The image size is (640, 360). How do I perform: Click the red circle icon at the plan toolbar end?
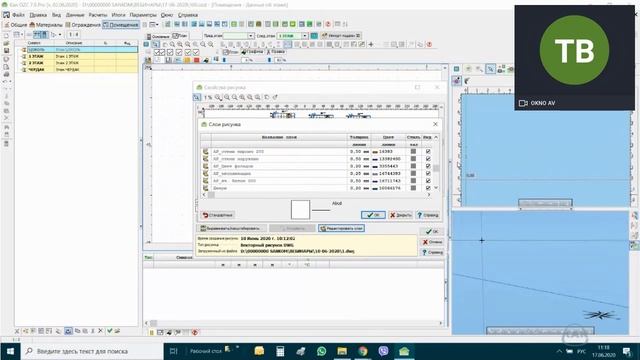tap(429, 44)
